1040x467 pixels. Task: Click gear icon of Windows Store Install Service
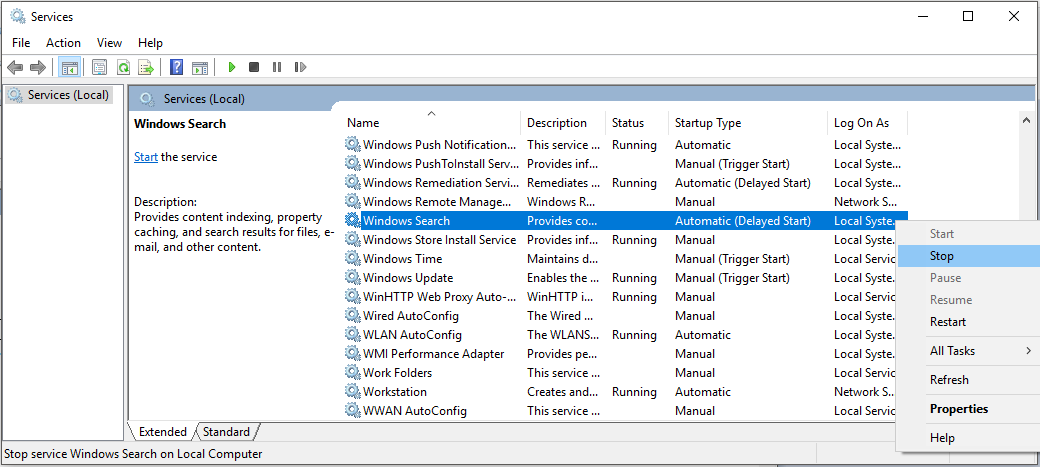pos(353,239)
